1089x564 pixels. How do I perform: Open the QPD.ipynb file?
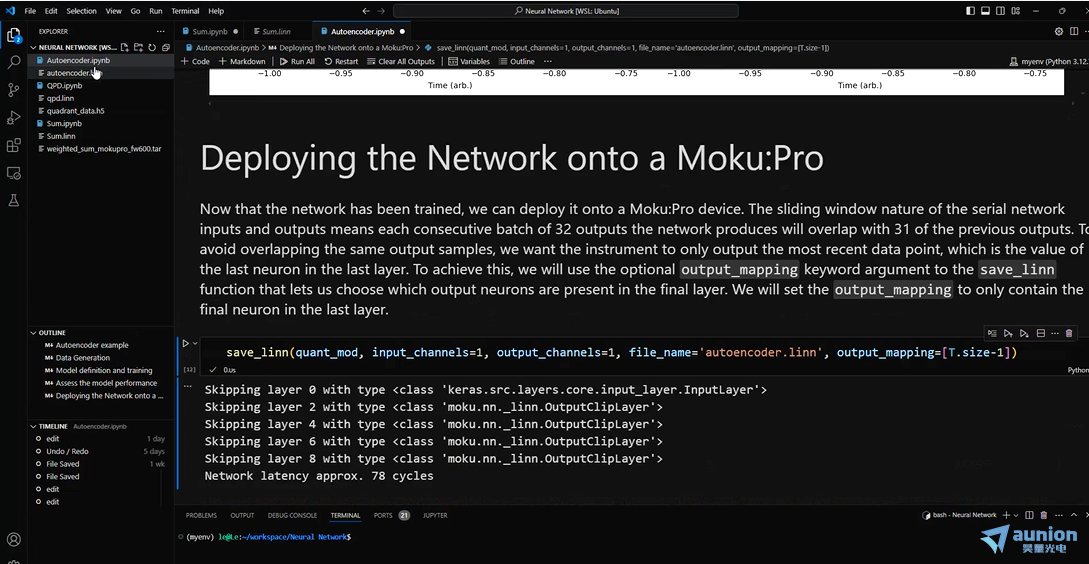tap(64, 85)
